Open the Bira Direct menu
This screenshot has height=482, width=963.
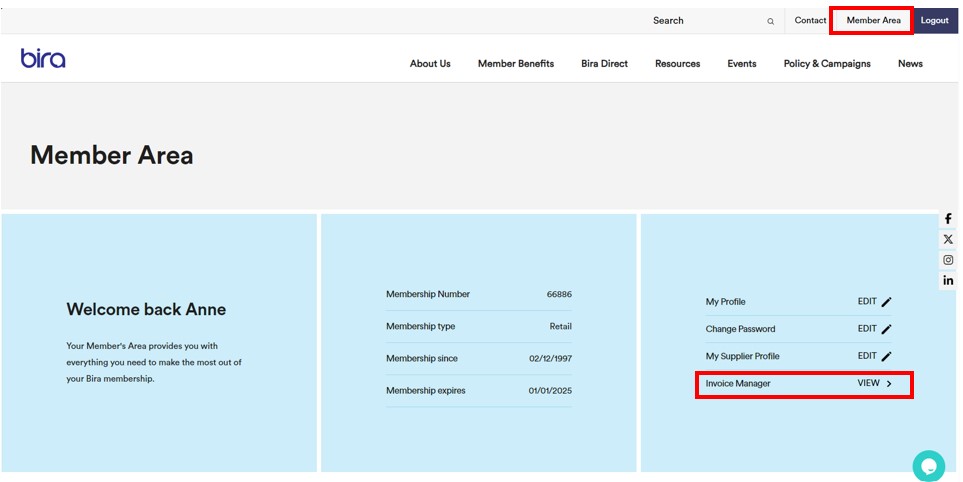[604, 64]
